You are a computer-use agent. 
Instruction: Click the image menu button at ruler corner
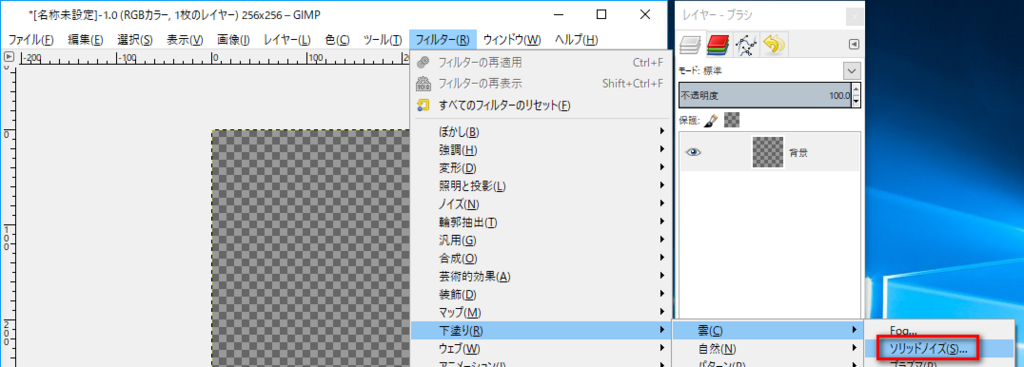(x=8, y=57)
